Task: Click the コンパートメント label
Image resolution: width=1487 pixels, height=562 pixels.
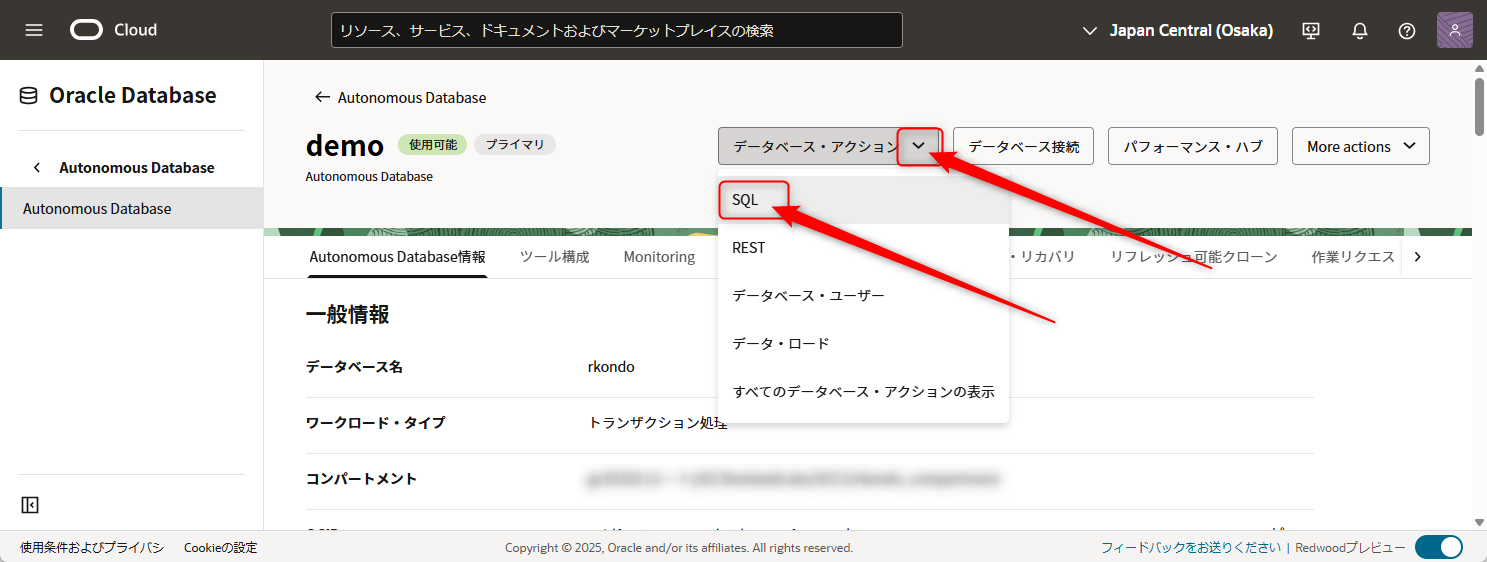Action: tap(362, 479)
